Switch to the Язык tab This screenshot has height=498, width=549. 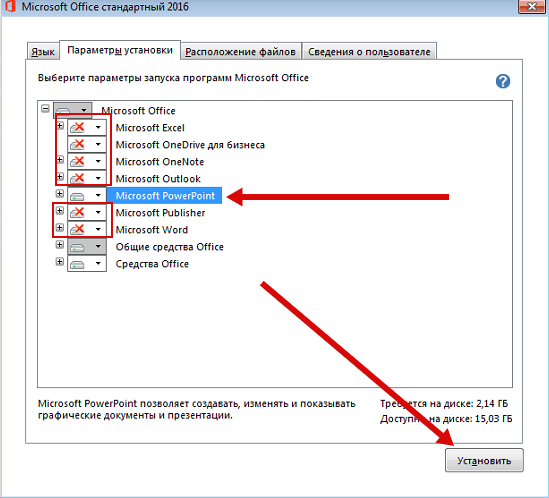pyautogui.click(x=43, y=51)
